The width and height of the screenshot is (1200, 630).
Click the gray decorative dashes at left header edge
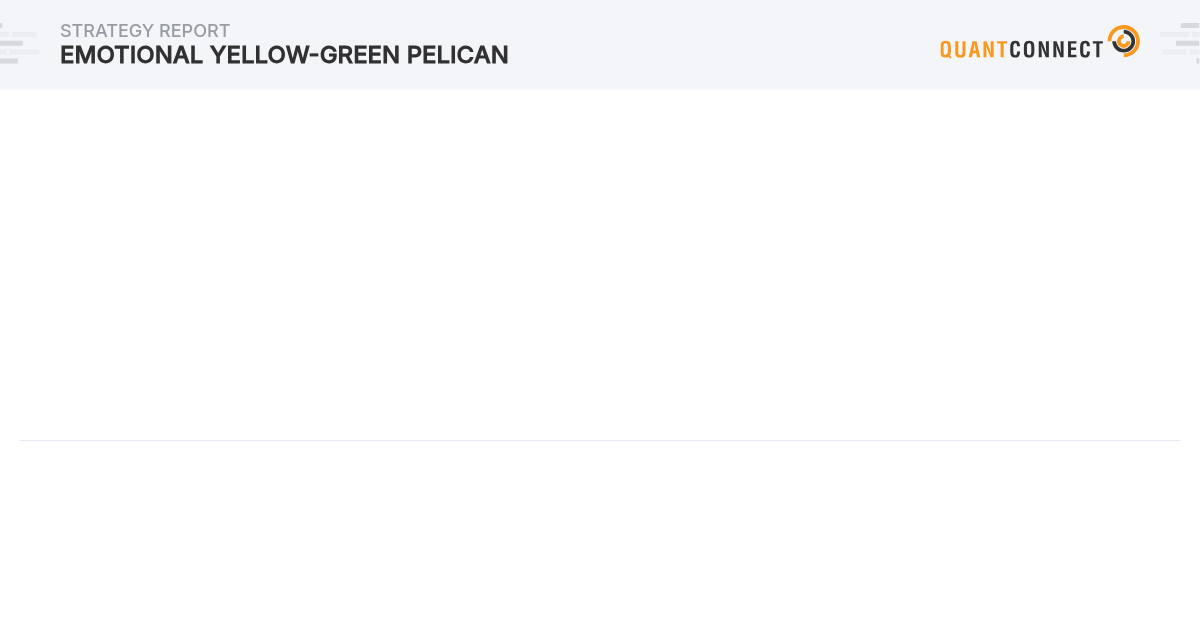pyautogui.click(x=19, y=43)
